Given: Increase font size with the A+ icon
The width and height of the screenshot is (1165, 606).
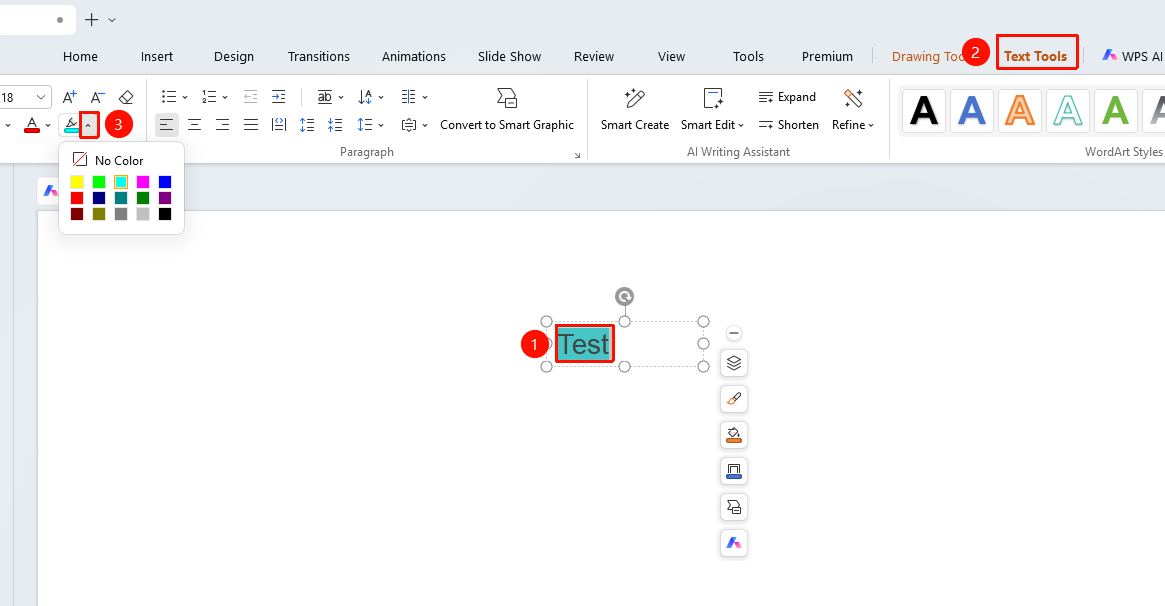Looking at the screenshot, I should pos(69,97).
